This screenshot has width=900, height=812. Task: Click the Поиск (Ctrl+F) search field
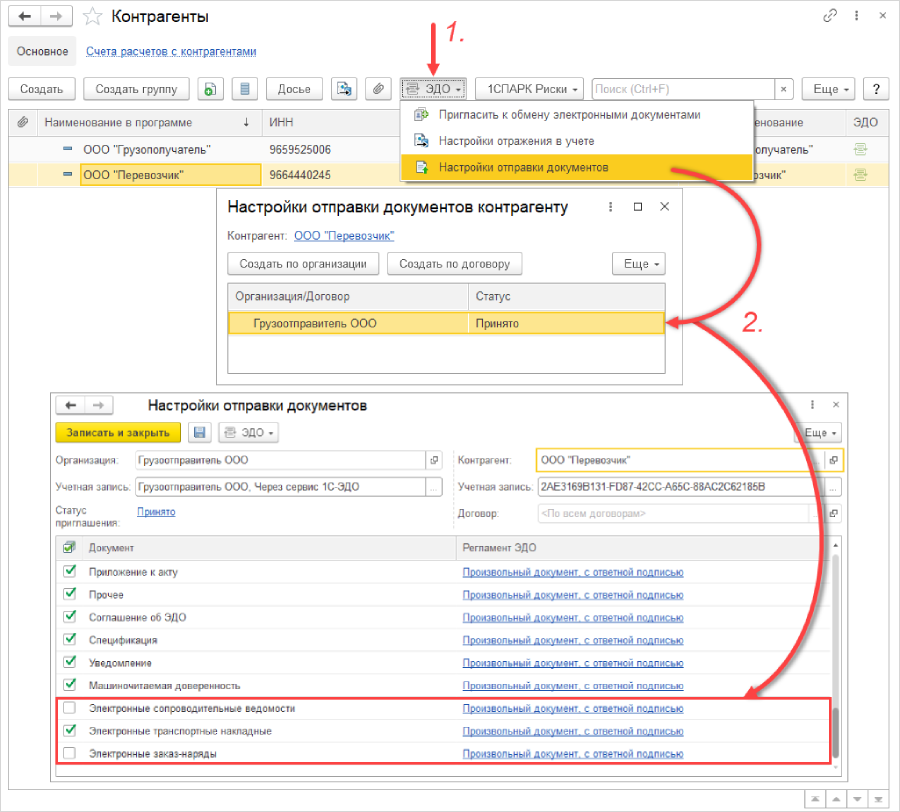[x=683, y=89]
